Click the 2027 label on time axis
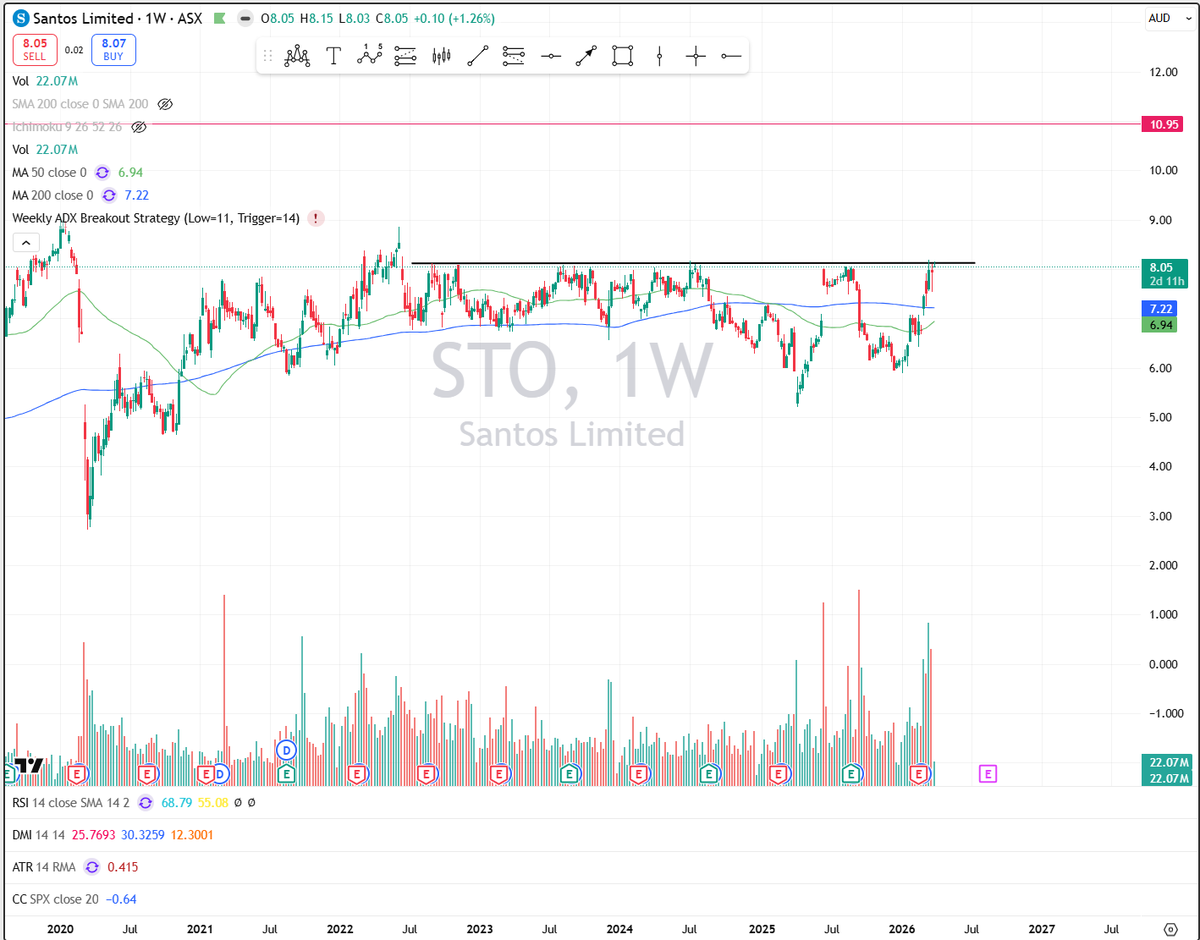This screenshot has height=940, width=1200. [1041, 928]
